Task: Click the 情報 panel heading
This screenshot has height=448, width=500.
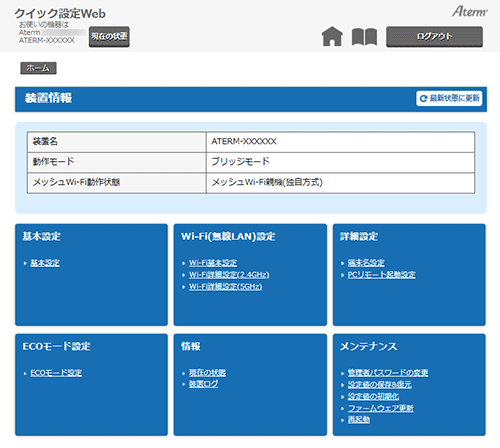Action: 191,347
